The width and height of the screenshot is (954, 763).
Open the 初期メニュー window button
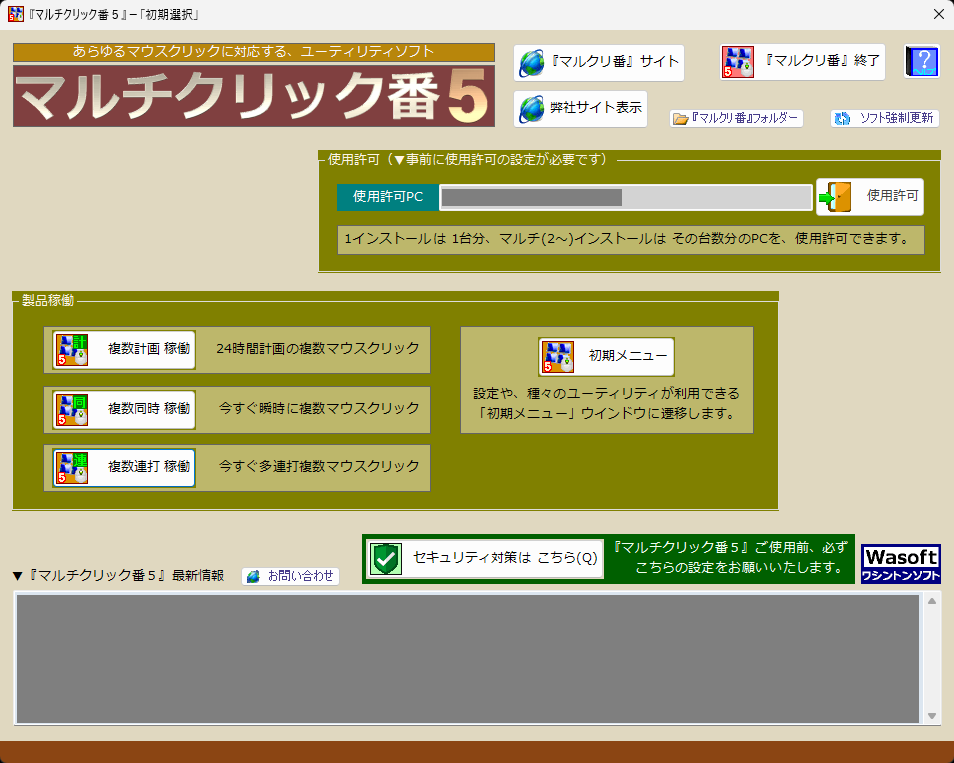click(607, 357)
